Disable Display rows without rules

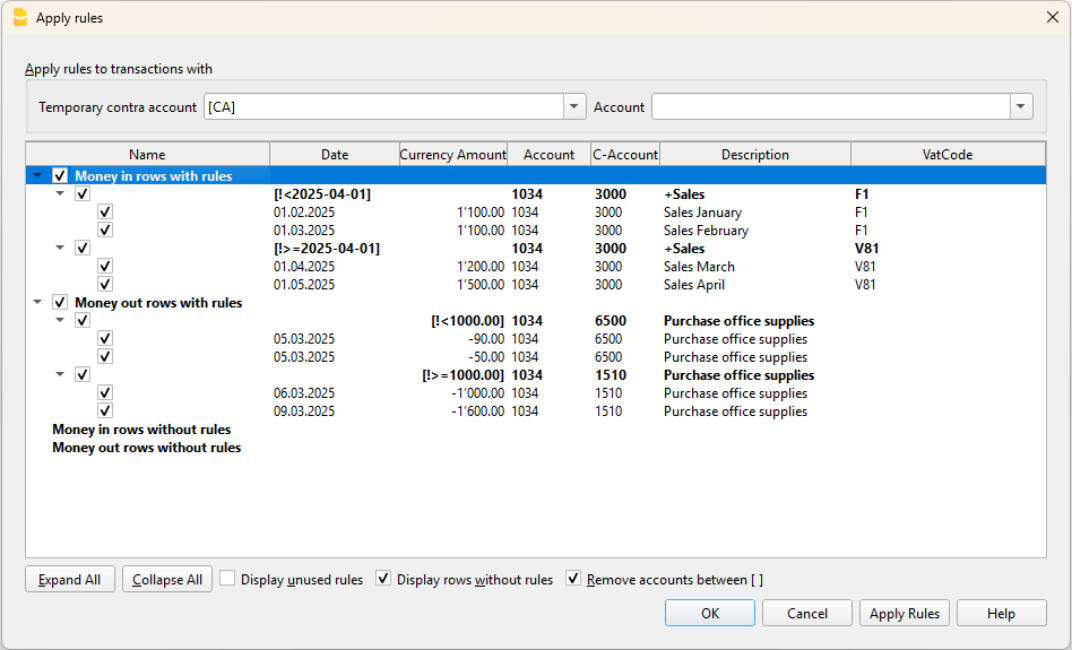[x=383, y=579]
